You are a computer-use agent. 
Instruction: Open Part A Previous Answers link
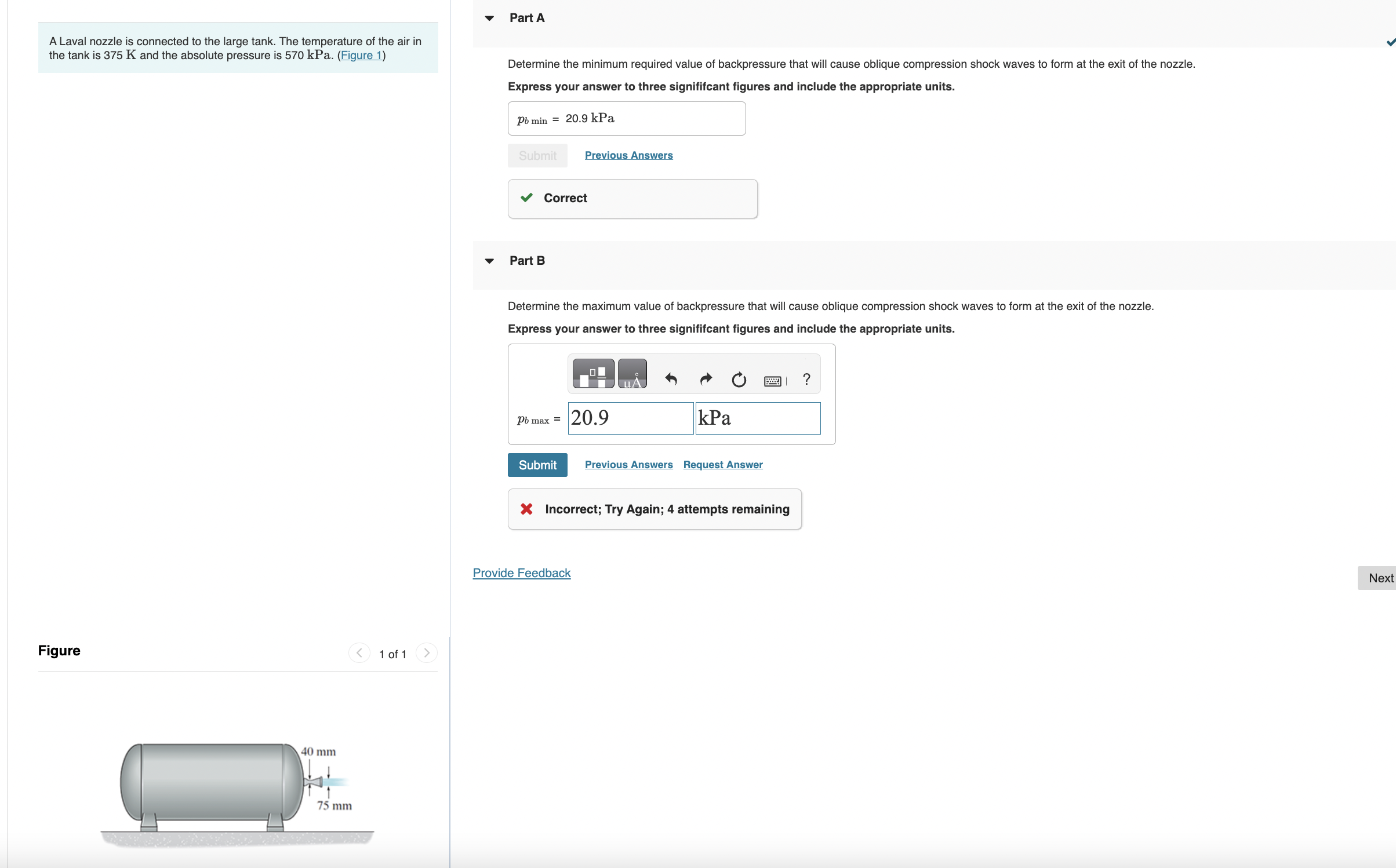coord(628,155)
